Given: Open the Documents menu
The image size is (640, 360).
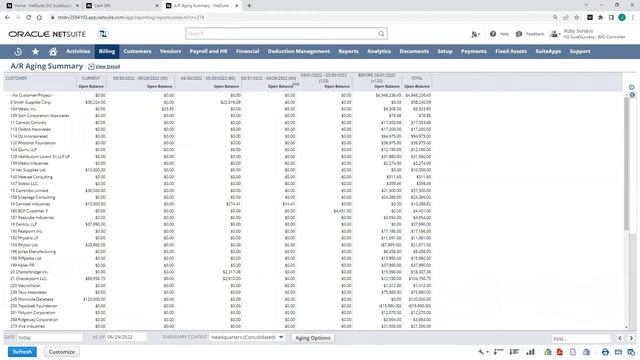Looking at the screenshot, I should coord(414,51).
